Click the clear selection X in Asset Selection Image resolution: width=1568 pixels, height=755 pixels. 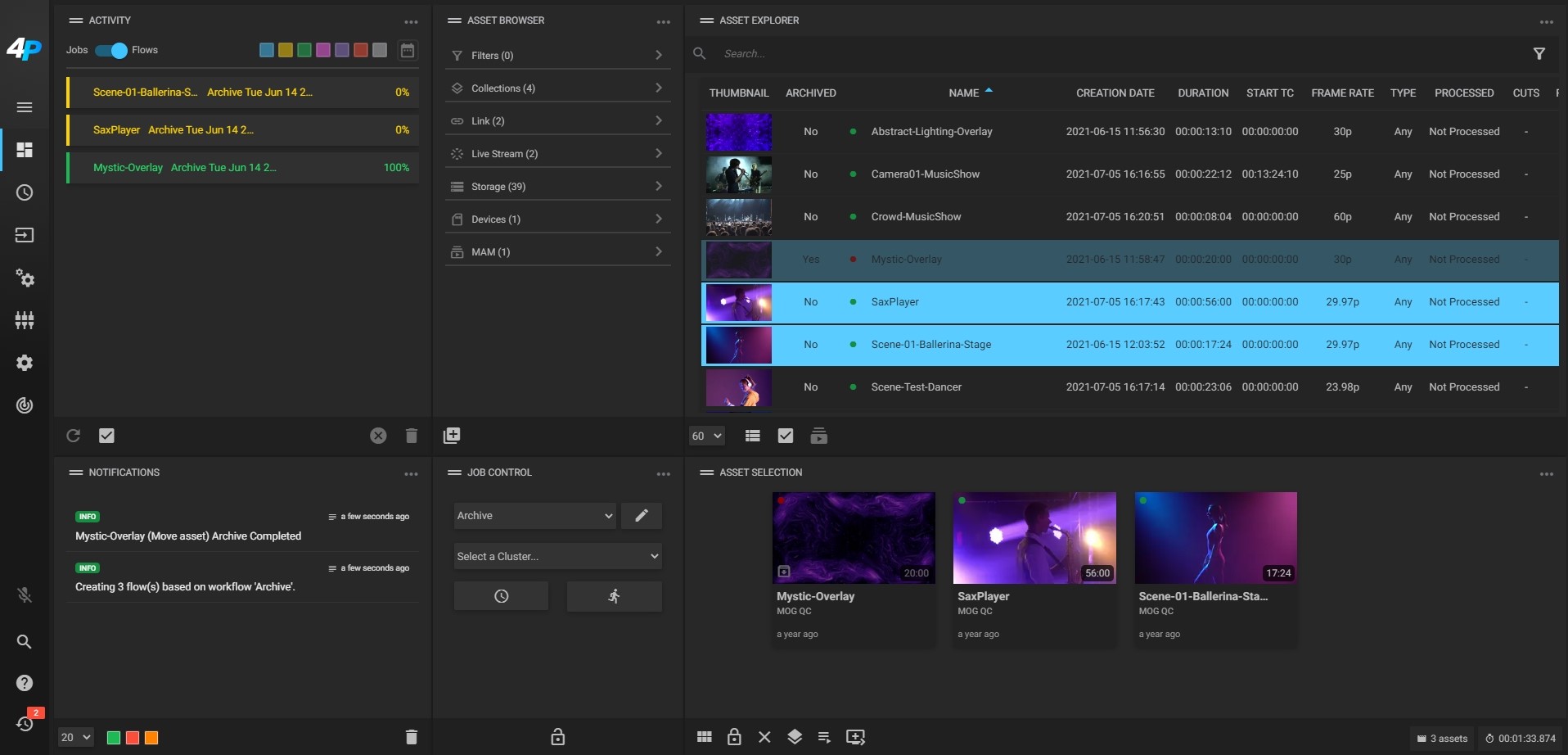pyautogui.click(x=764, y=737)
